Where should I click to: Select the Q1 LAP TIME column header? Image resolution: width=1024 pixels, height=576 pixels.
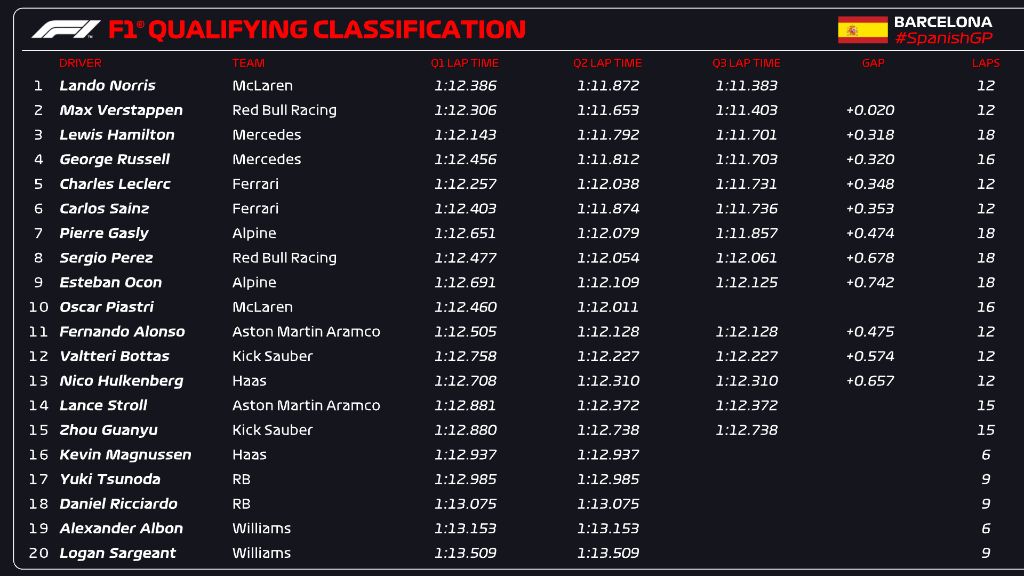point(464,63)
